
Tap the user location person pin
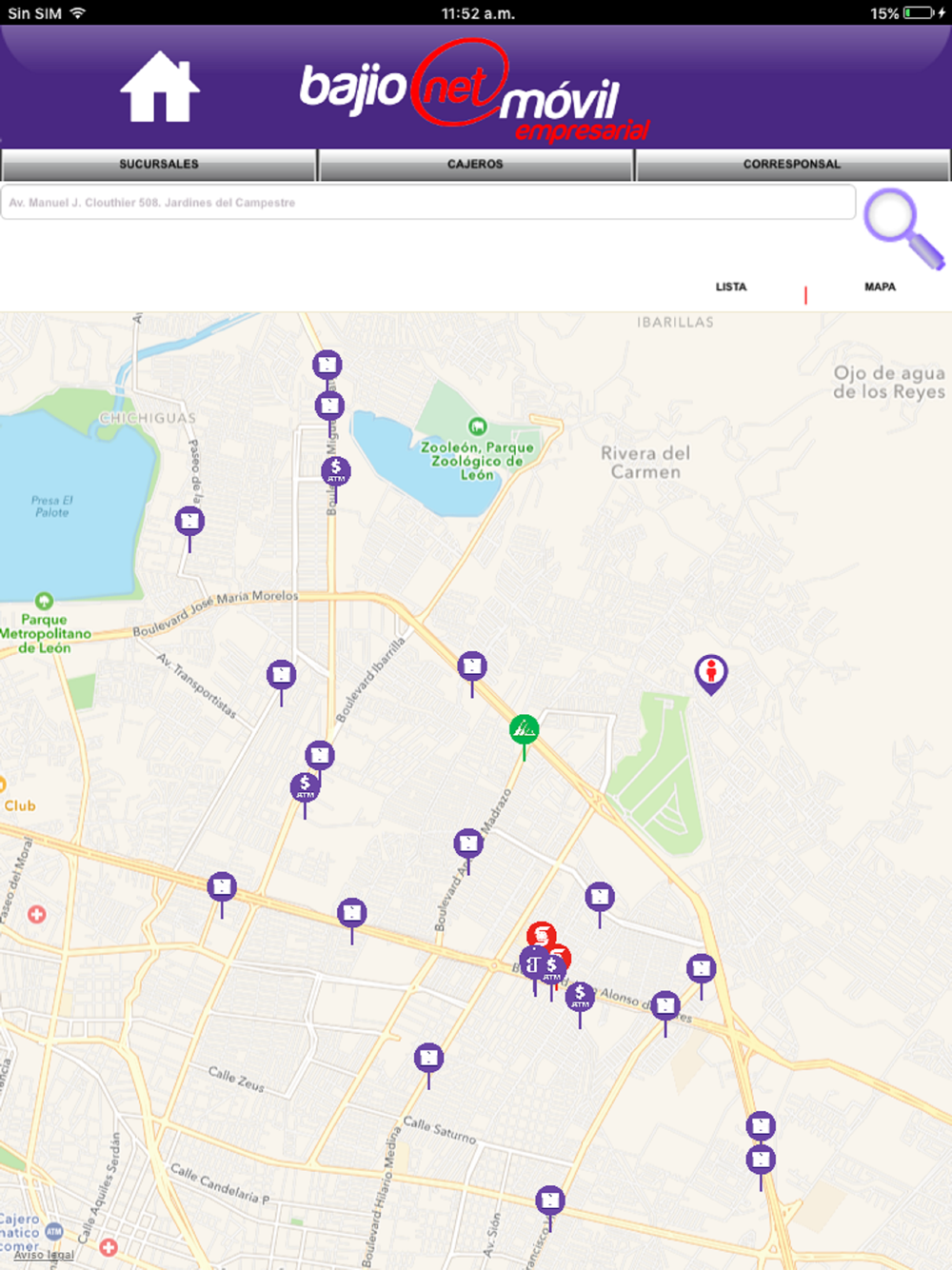[x=710, y=672]
